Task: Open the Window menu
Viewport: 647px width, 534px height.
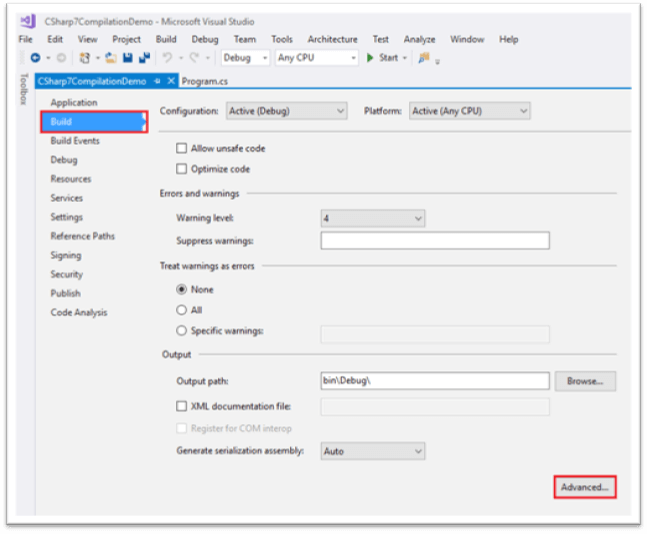Action: pyautogui.click(x=467, y=39)
